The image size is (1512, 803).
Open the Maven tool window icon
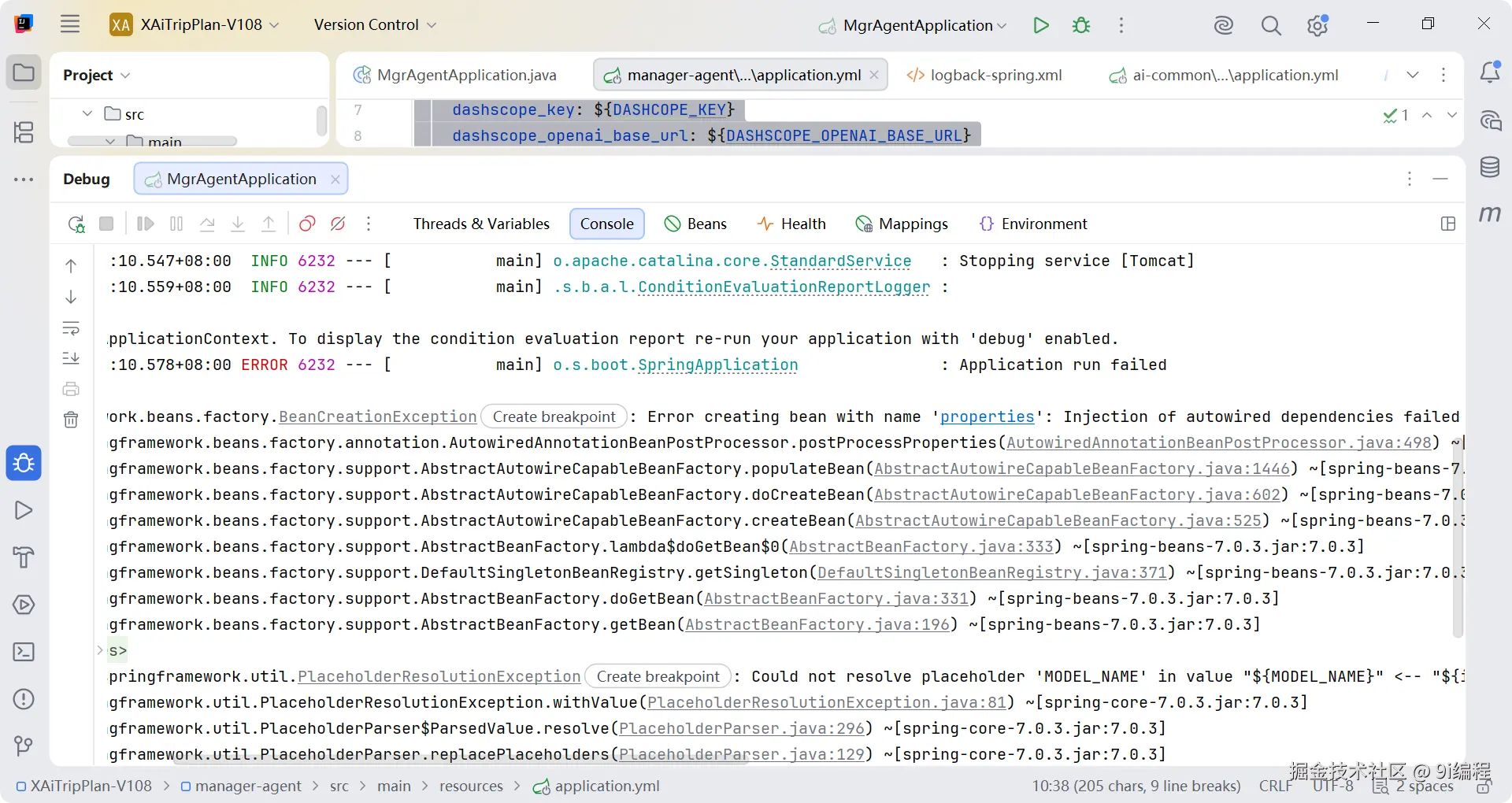pyautogui.click(x=1490, y=213)
